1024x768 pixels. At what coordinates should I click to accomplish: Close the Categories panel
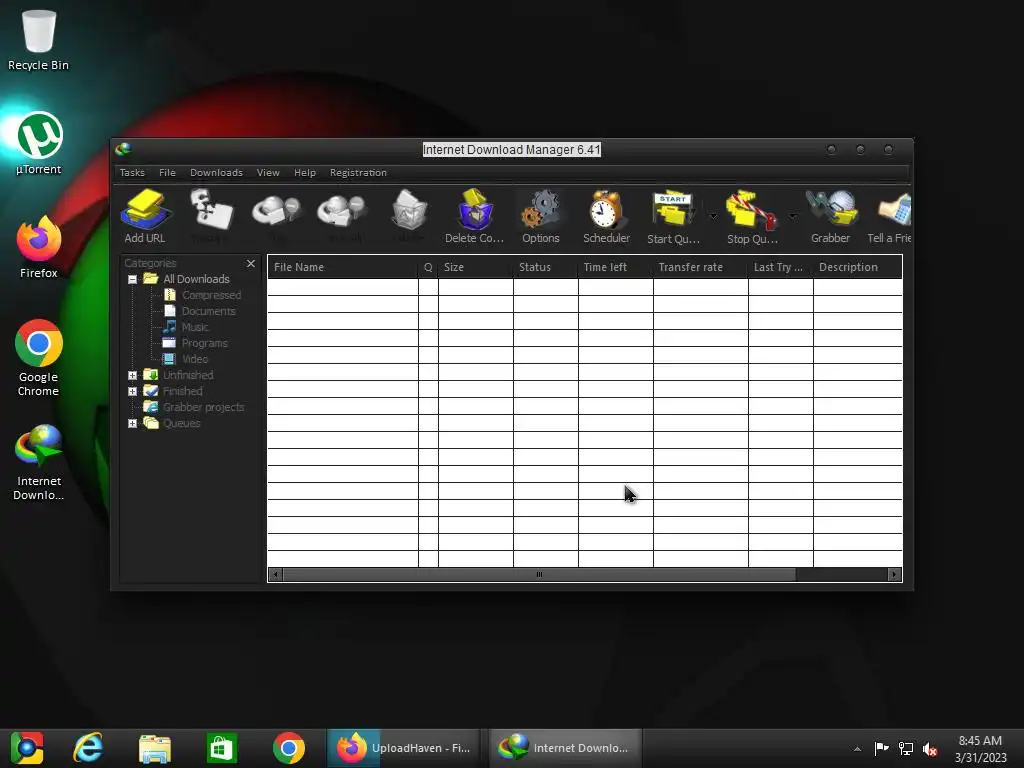(x=251, y=263)
